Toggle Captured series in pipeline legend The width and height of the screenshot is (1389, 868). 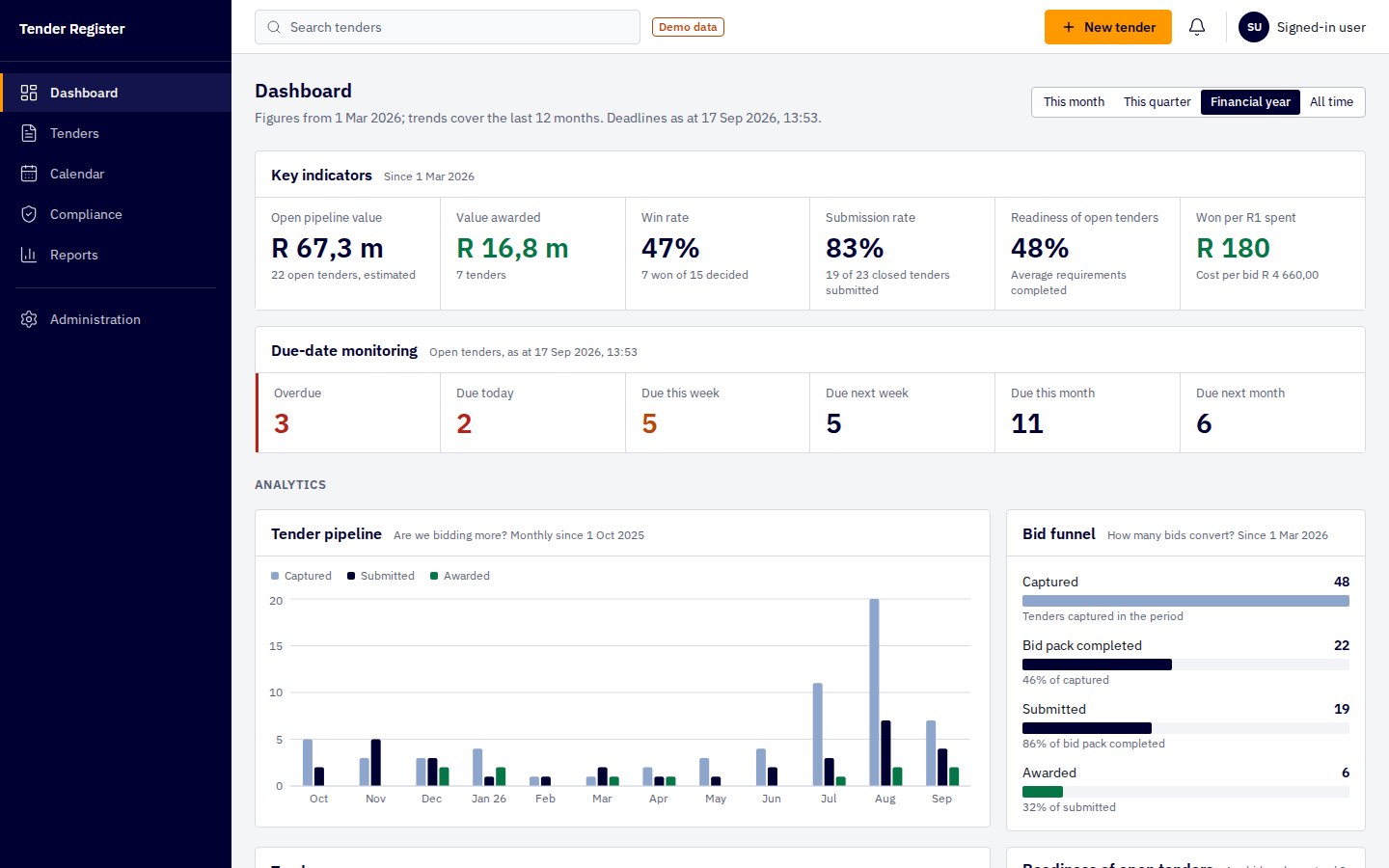[301, 576]
